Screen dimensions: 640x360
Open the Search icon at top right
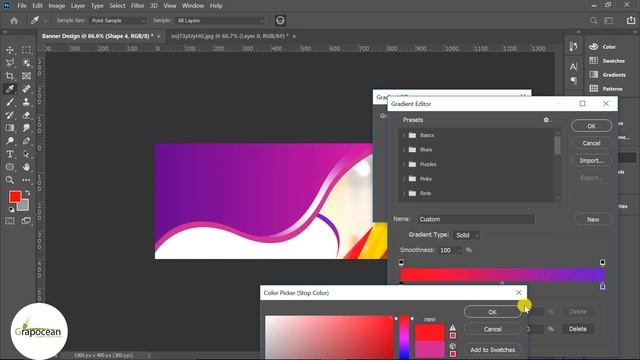click(593, 20)
